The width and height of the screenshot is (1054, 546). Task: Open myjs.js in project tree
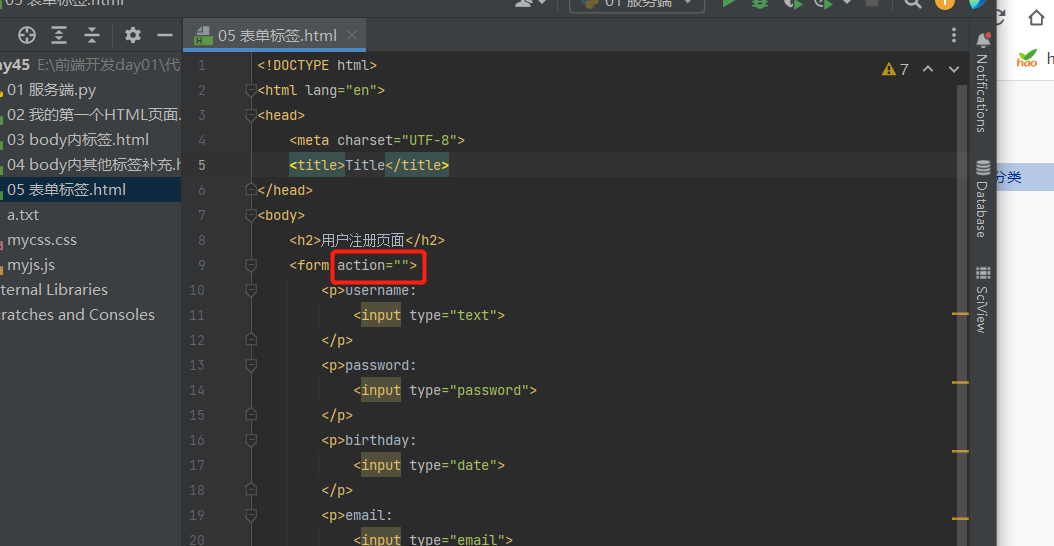(x=31, y=265)
